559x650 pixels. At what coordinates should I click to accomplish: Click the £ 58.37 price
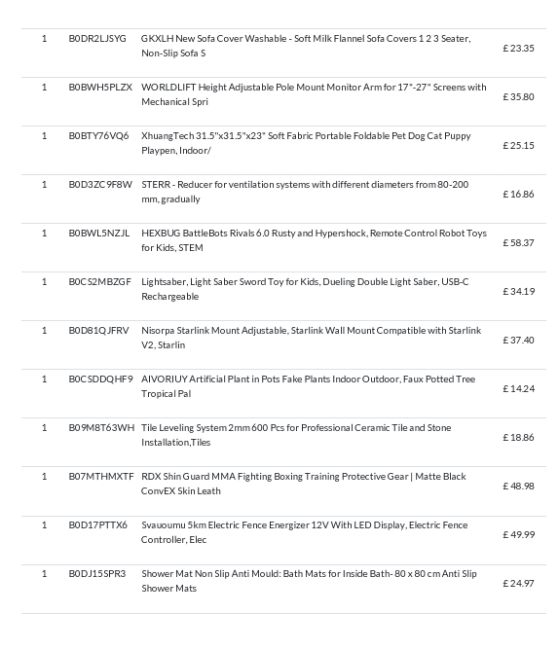coord(518,243)
